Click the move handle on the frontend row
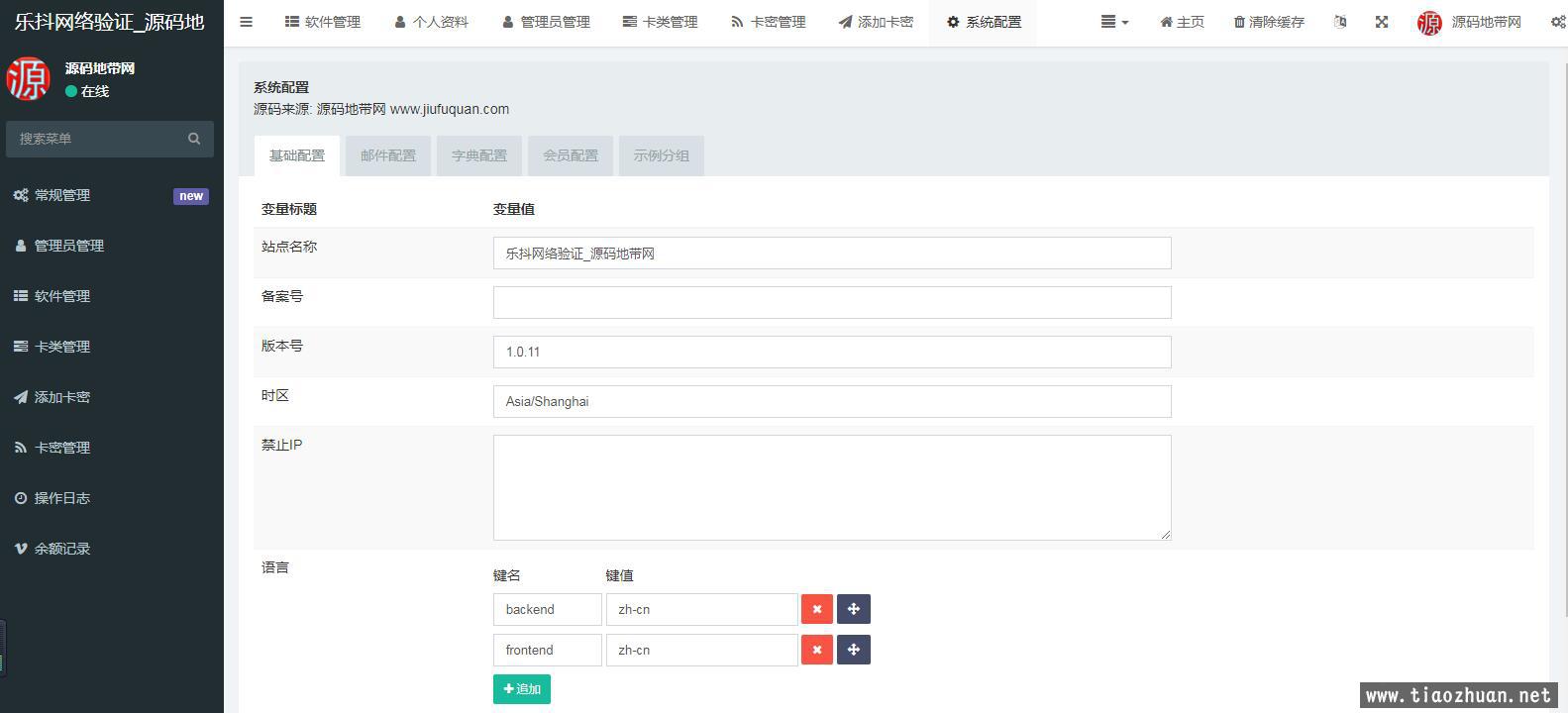Screen dimensions: 1568x713 [x=853, y=650]
